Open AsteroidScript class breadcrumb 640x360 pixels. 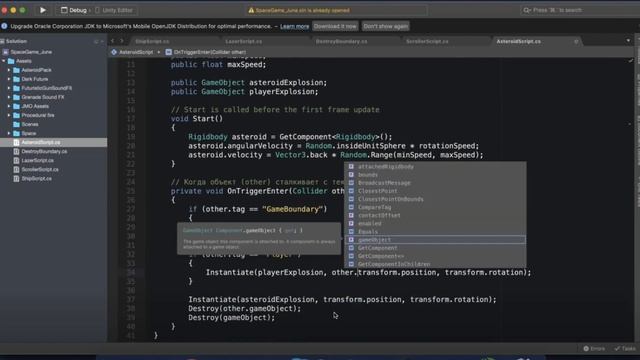pos(132,52)
